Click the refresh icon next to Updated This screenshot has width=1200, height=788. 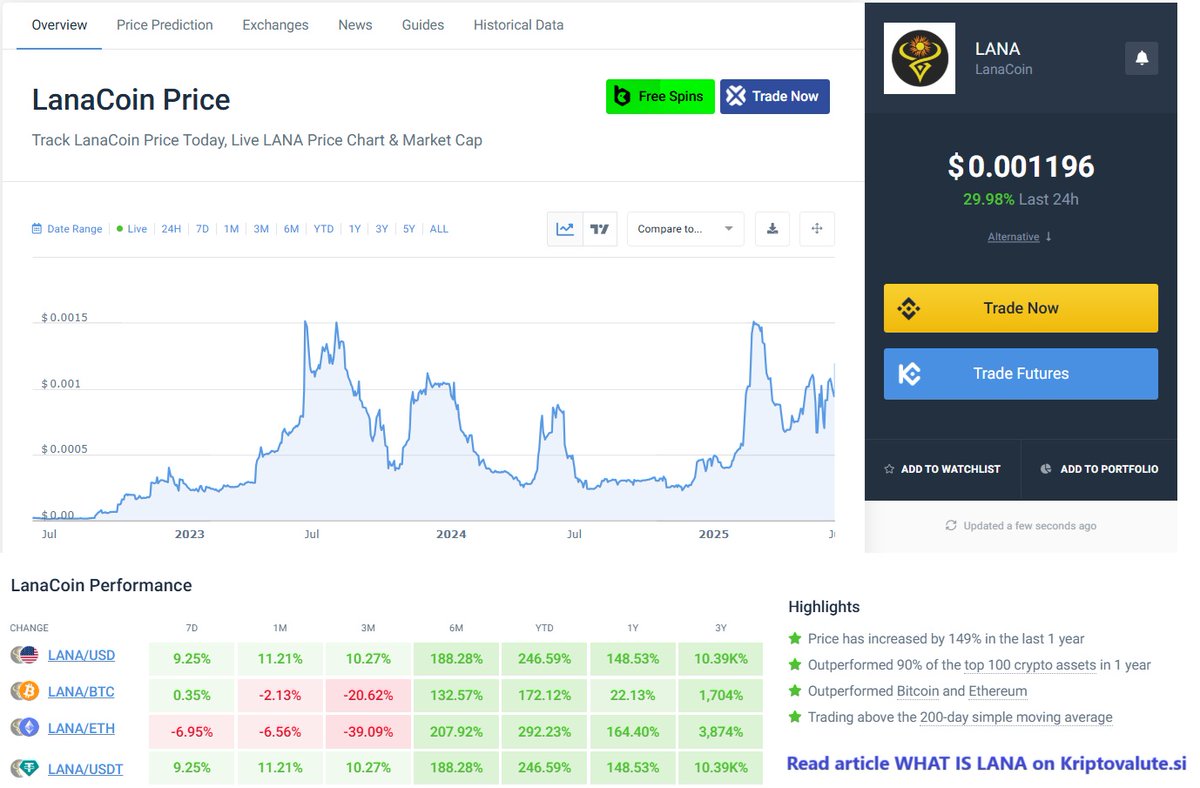951,526
